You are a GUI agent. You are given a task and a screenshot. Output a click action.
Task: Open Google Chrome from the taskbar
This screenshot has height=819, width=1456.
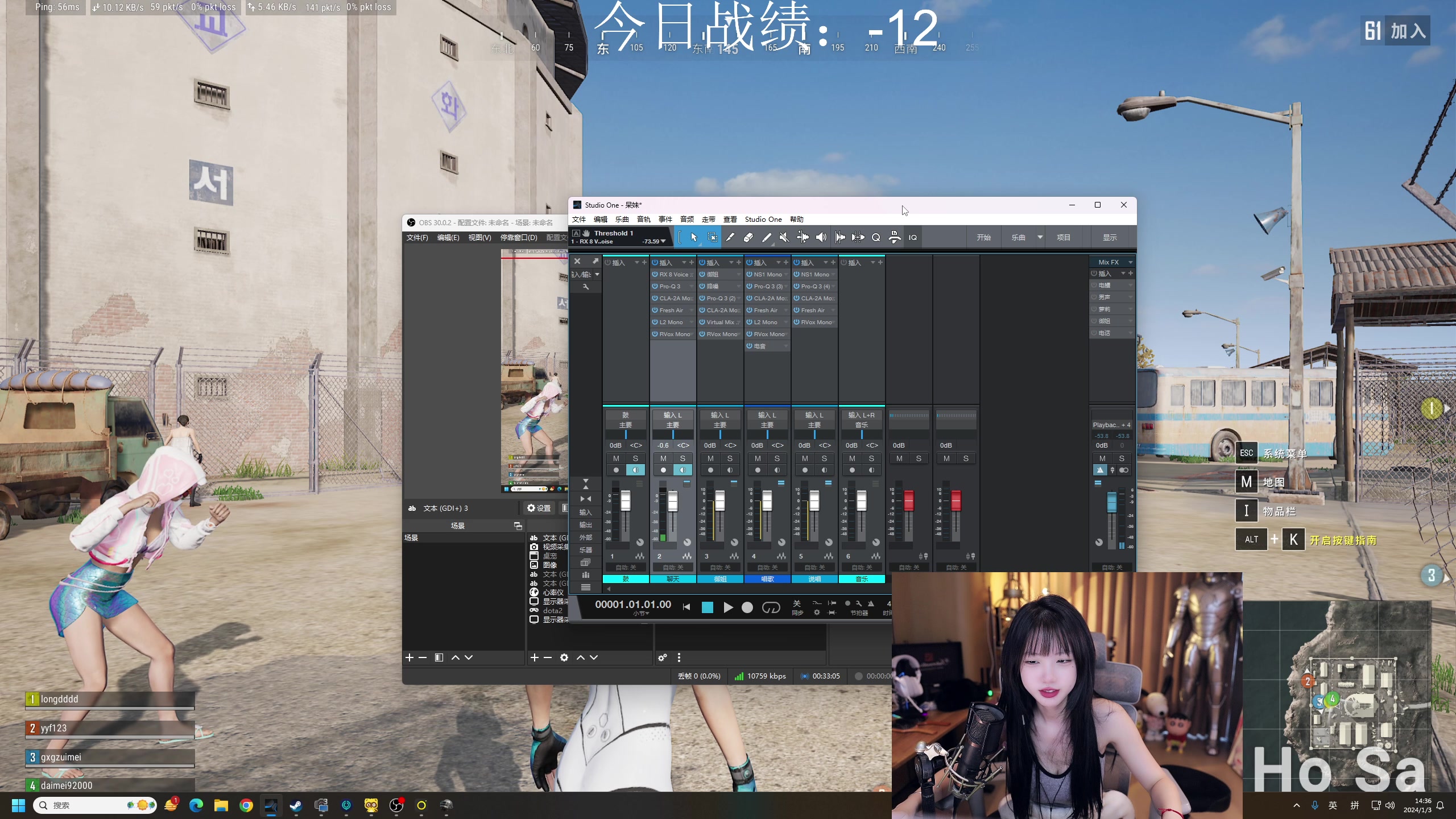point(246,805)
